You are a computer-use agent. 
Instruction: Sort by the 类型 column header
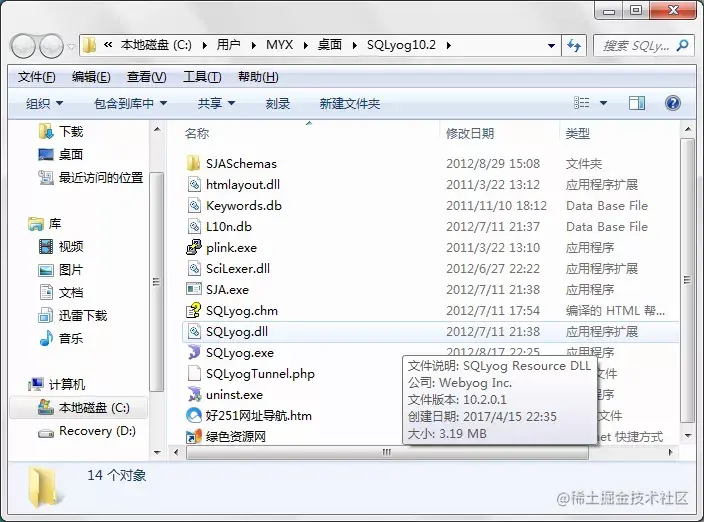pos(577,133)
